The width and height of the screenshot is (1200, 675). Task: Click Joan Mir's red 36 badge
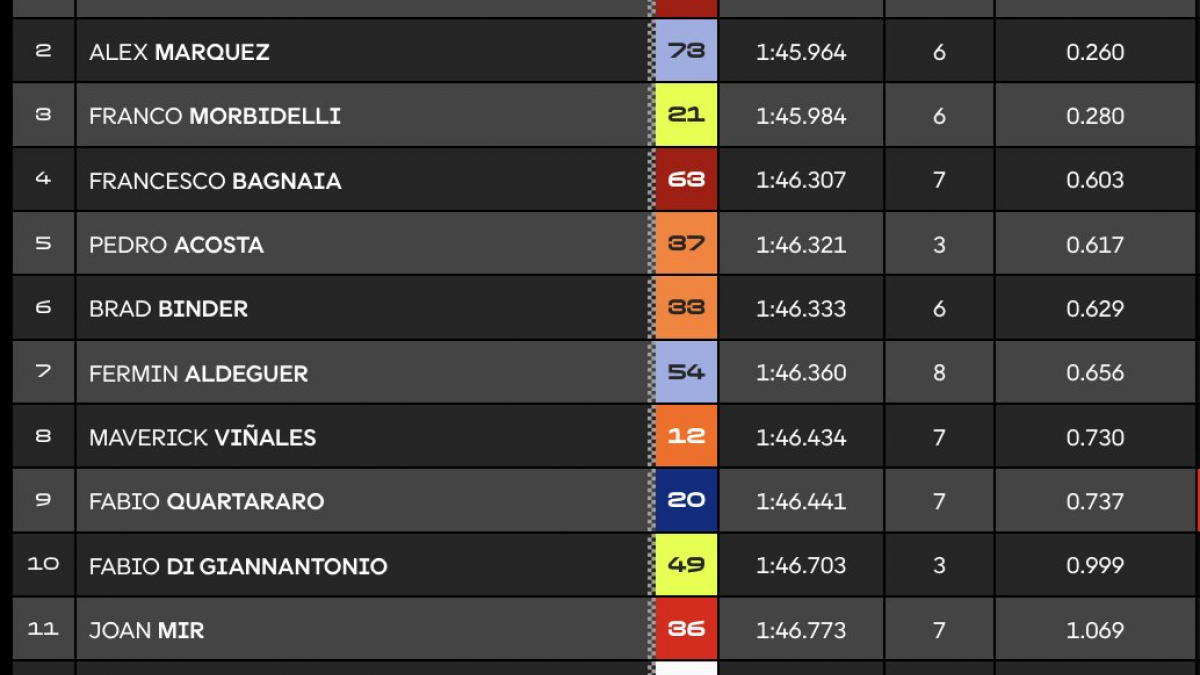point(686,629)
